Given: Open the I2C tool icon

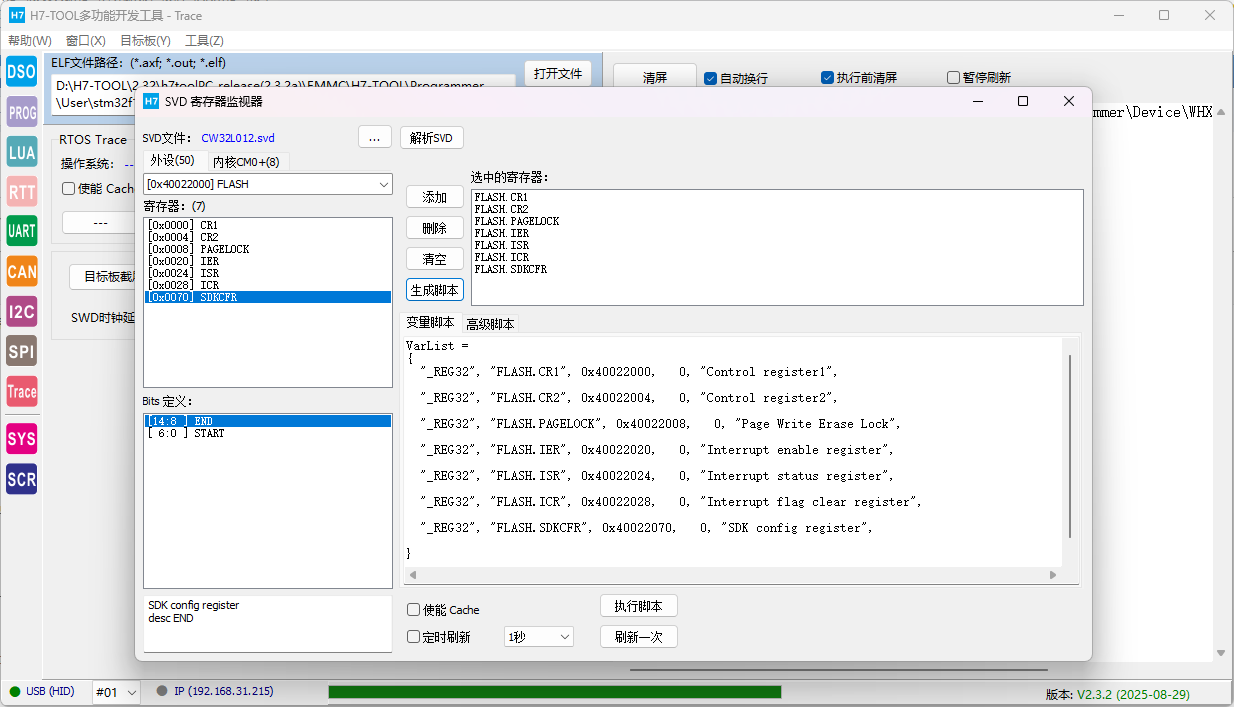Looking at the screenshot, I should pos(22,312).
